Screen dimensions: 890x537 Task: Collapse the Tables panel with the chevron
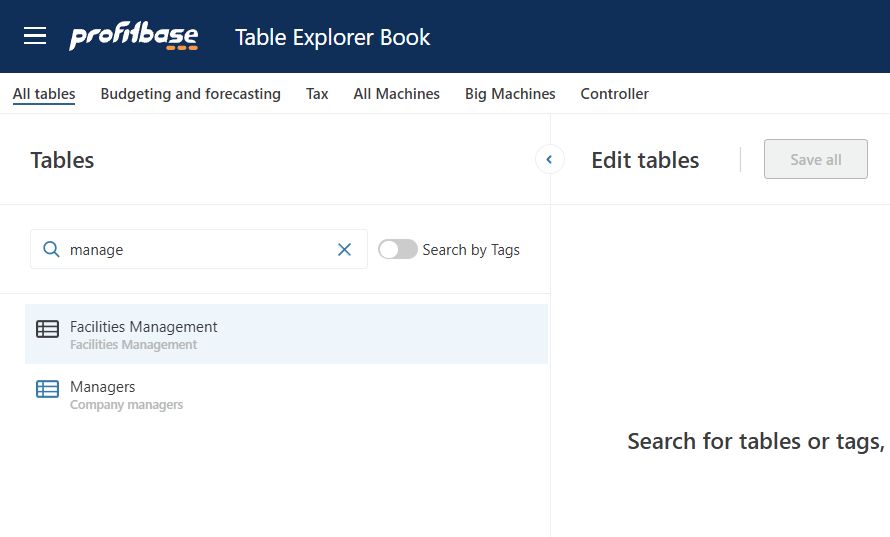pyautogui.click(x=549, y=160)
